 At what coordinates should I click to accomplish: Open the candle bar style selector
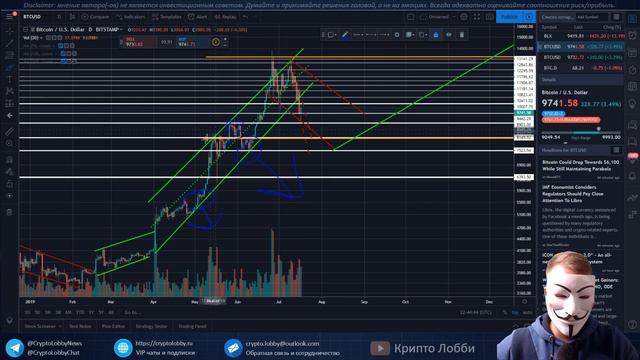pyautogui.click(x=72, y=17)
